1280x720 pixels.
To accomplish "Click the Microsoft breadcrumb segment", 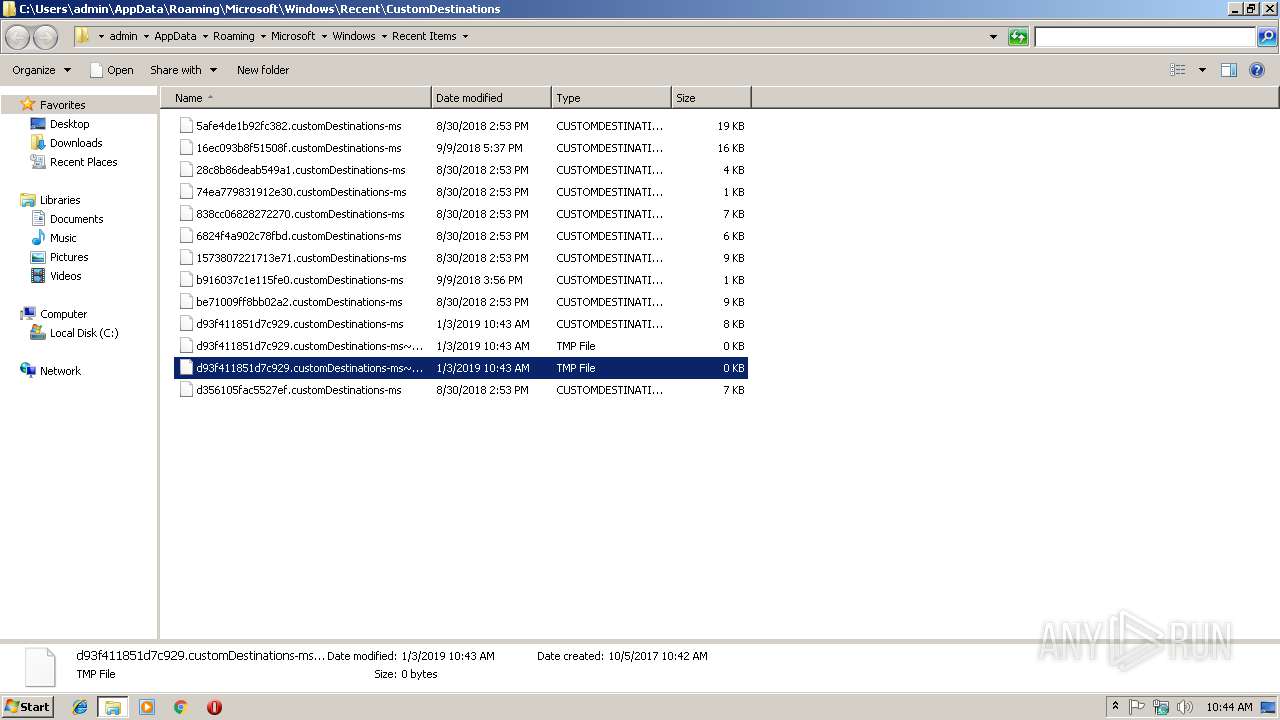I will click(293, 37).
